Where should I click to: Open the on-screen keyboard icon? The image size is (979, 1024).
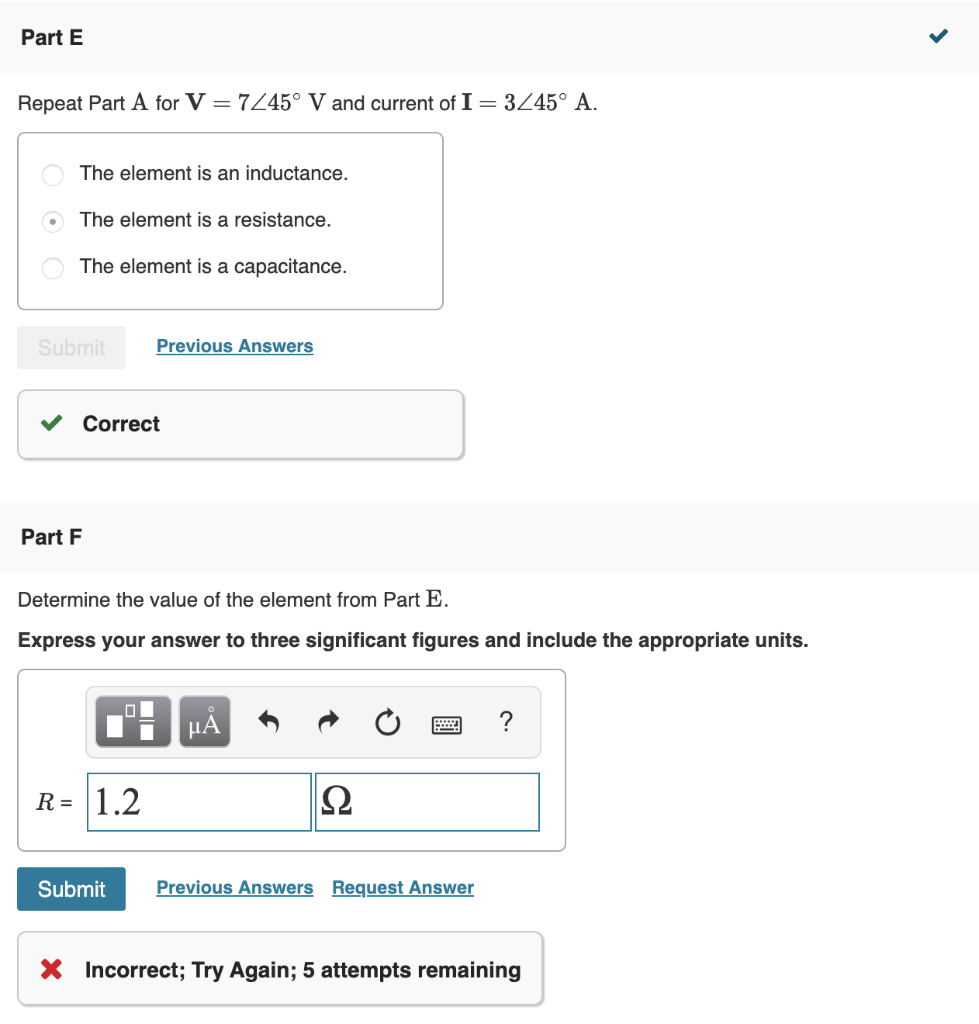(446, 723)
